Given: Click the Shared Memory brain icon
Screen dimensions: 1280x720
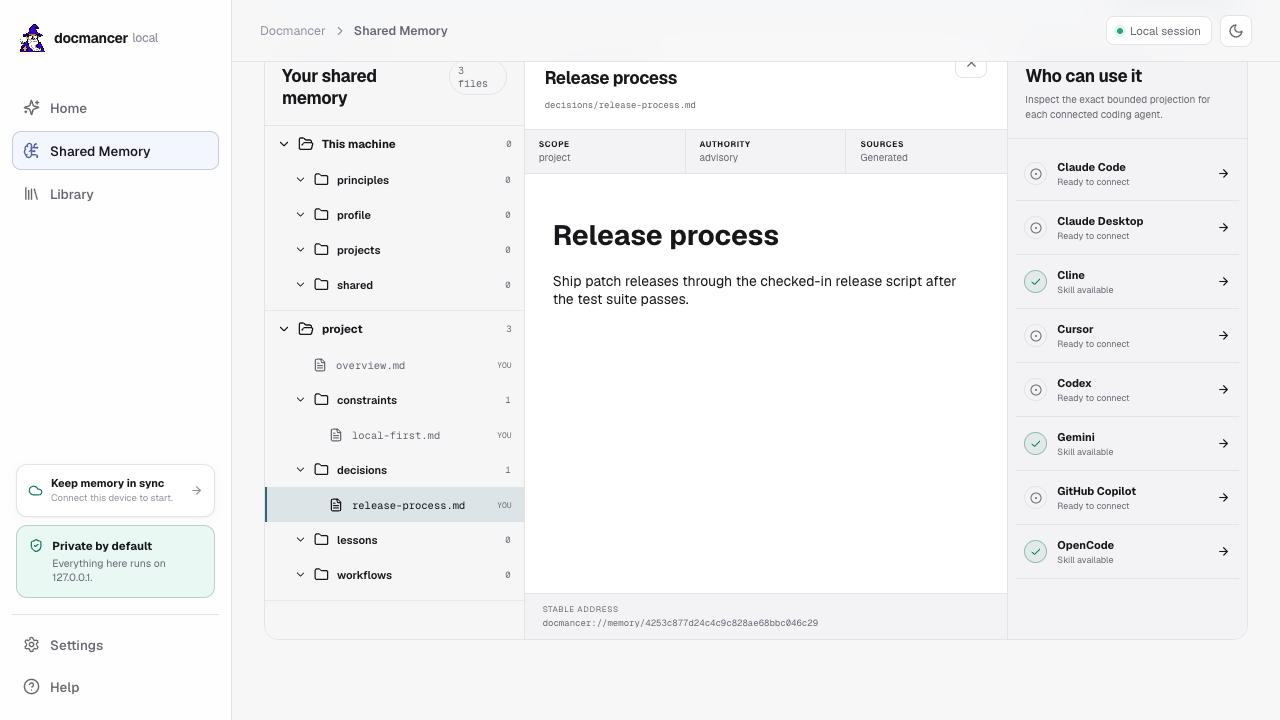Looking at the screenshot, I should [32, 151].
